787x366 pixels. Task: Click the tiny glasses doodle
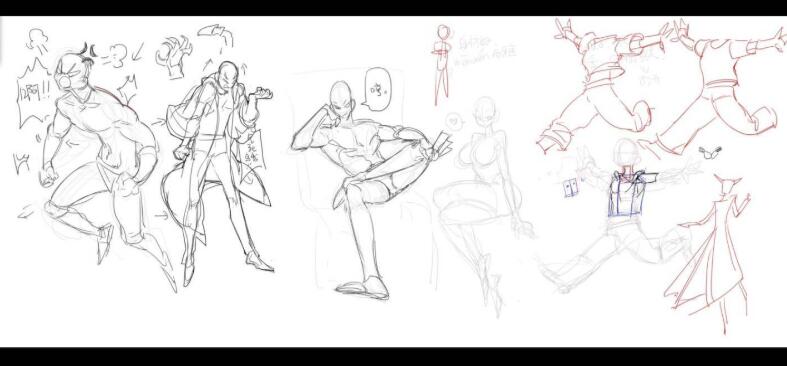click(x=710, y=152)
